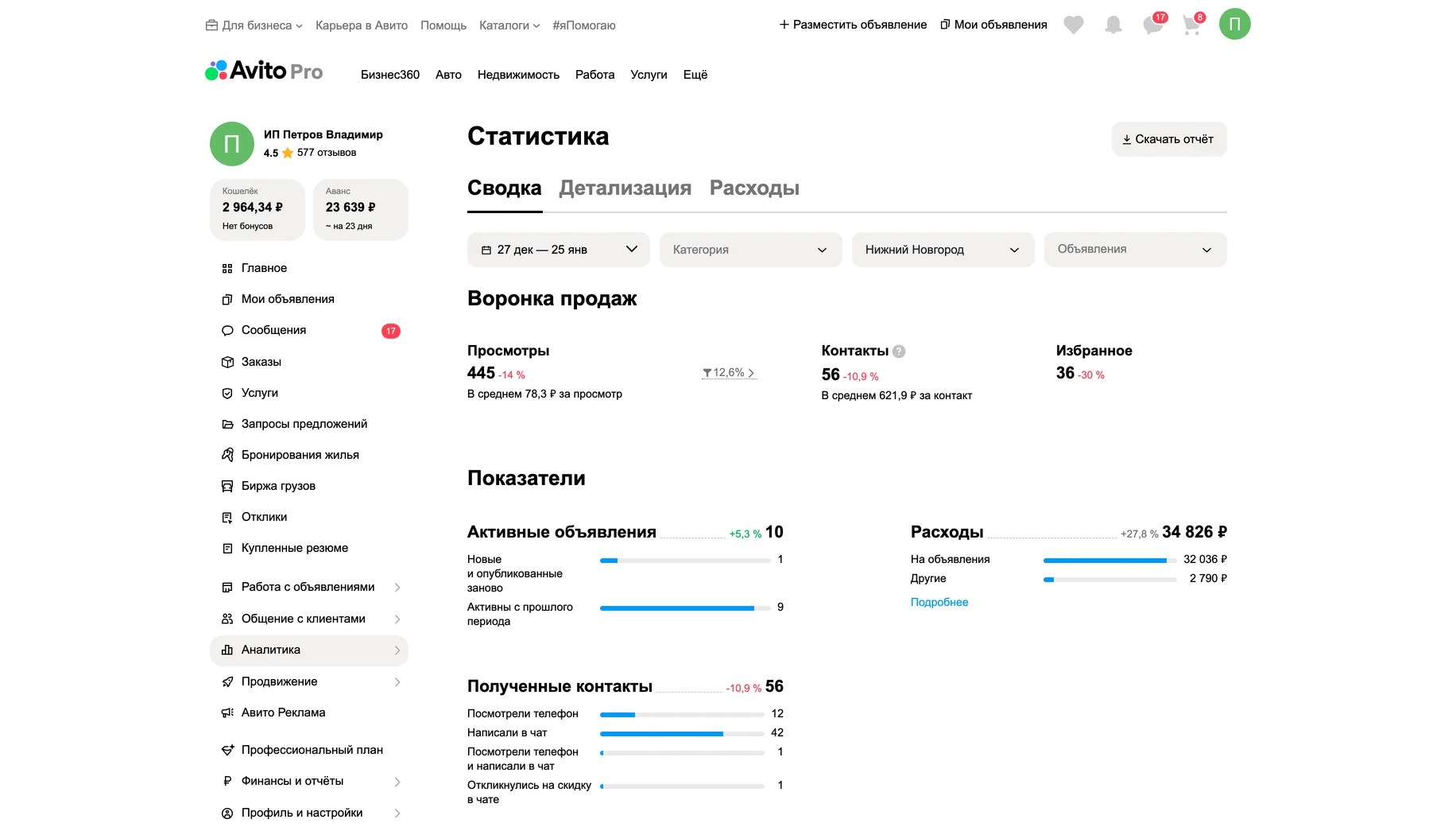1456x827 pixels.
Task: Click Финансы и отчёты ruble icon
Action: [x=227, y=782]
